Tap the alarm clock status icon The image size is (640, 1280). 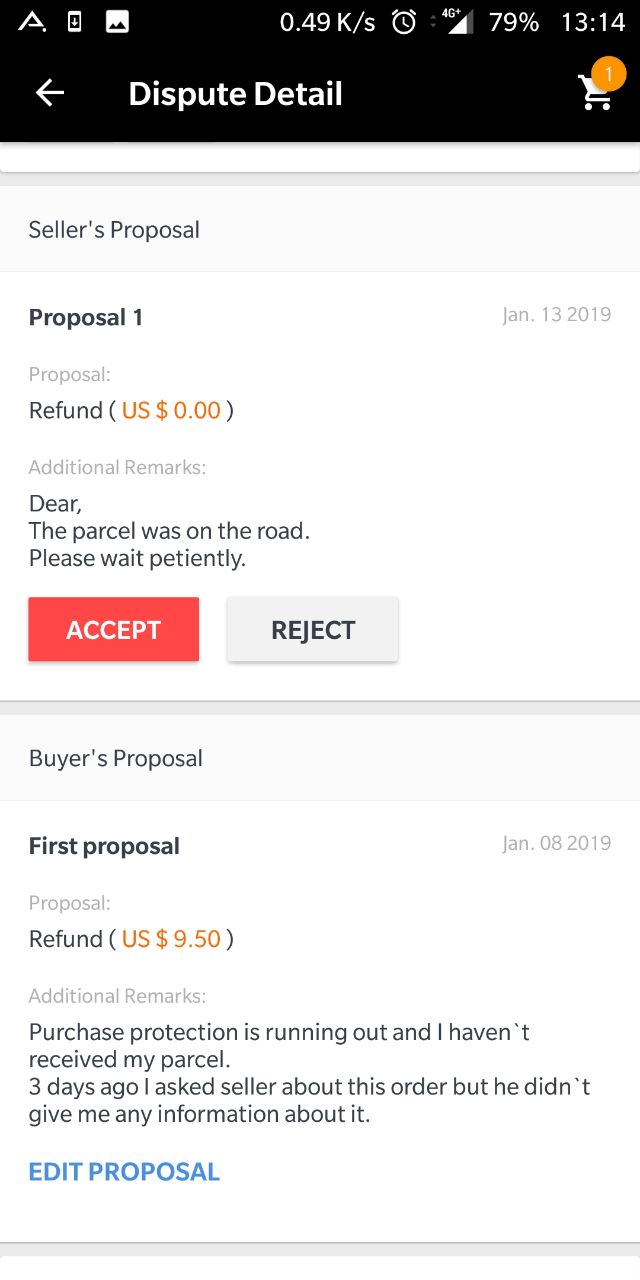[404, 22]
